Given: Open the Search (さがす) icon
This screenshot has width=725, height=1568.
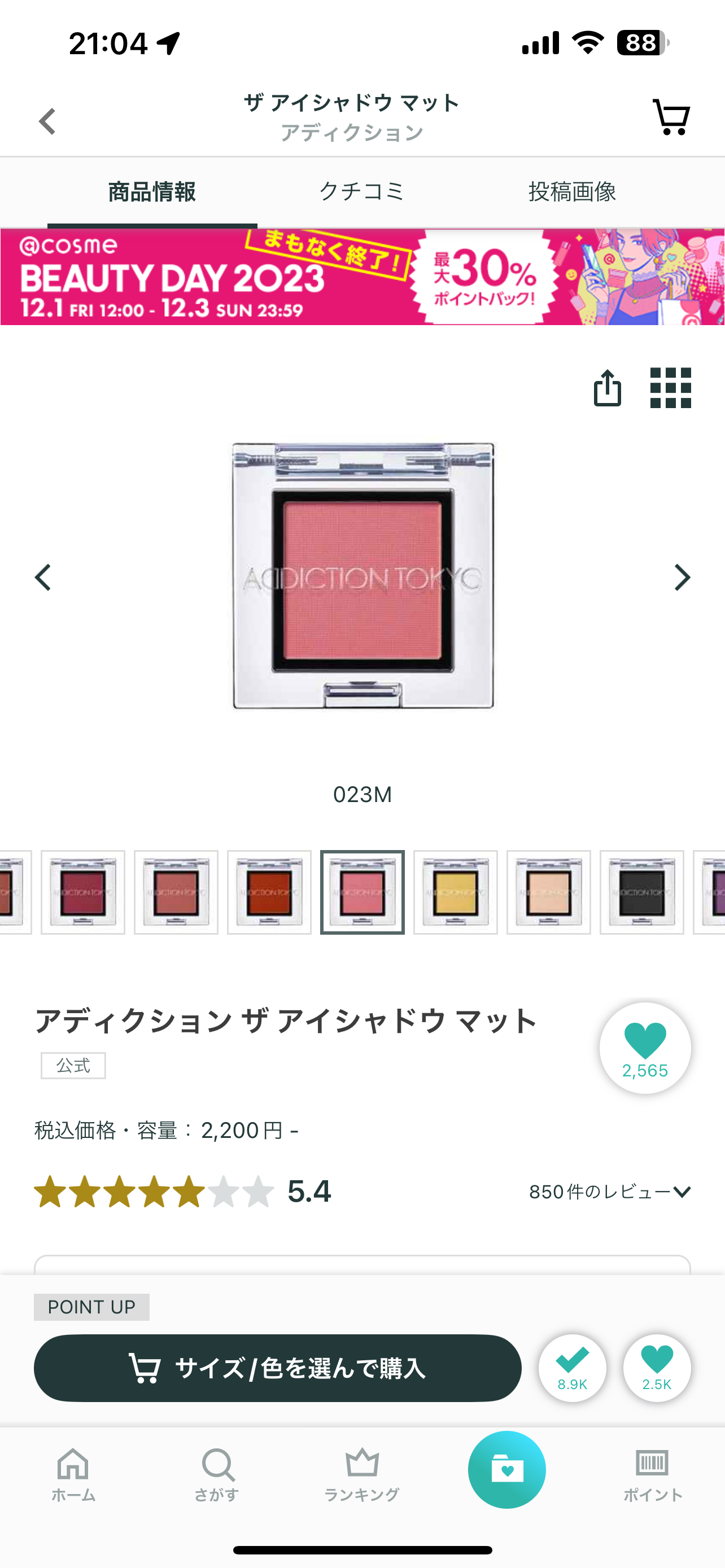Looking at the screenshot, I should point(217,1474).
